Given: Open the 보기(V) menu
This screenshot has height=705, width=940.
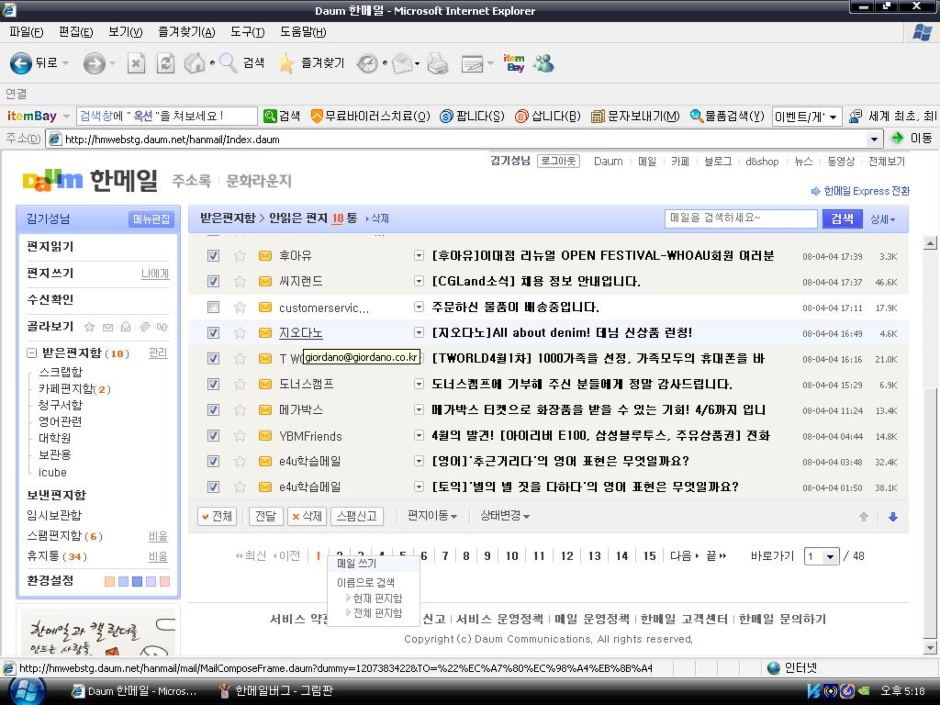Looking at the screenshot, I should click(x=125, y=32).
